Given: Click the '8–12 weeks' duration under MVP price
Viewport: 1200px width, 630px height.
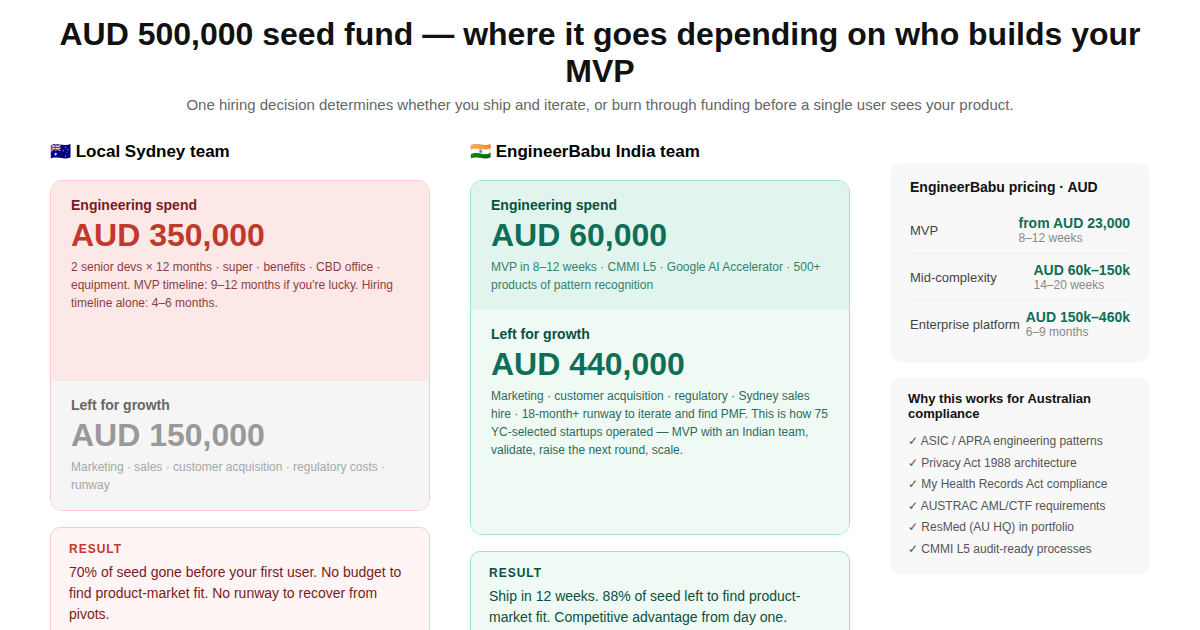Looking at the screenshot, I should pyautogui.click(x=1050, y=238).
